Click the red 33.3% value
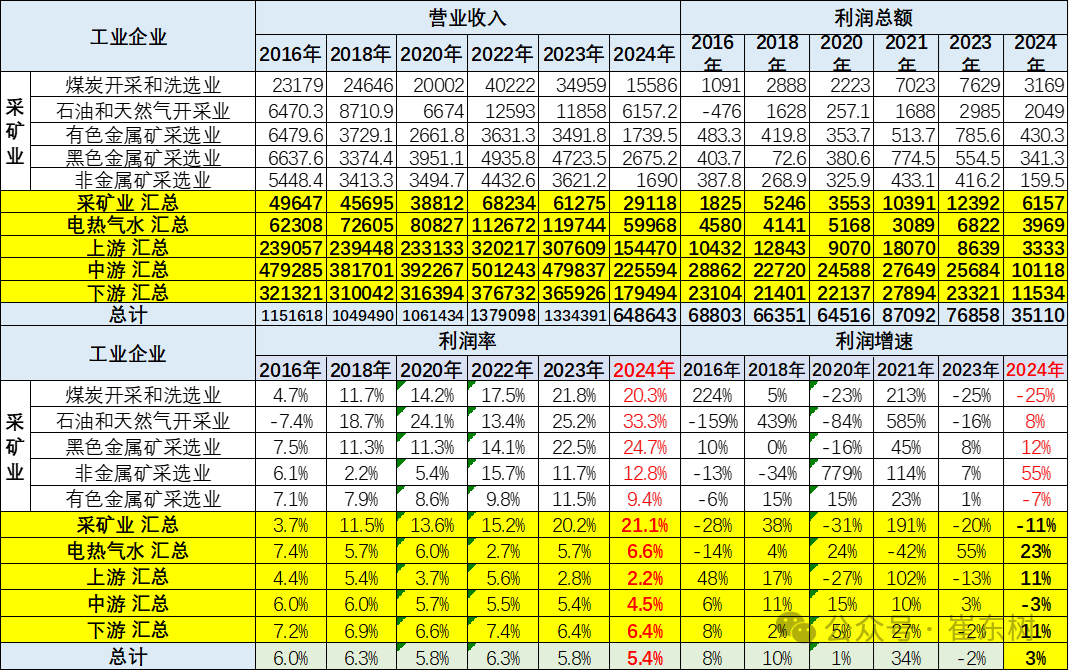The image size is (1069, 671). [x=645, y=420]
